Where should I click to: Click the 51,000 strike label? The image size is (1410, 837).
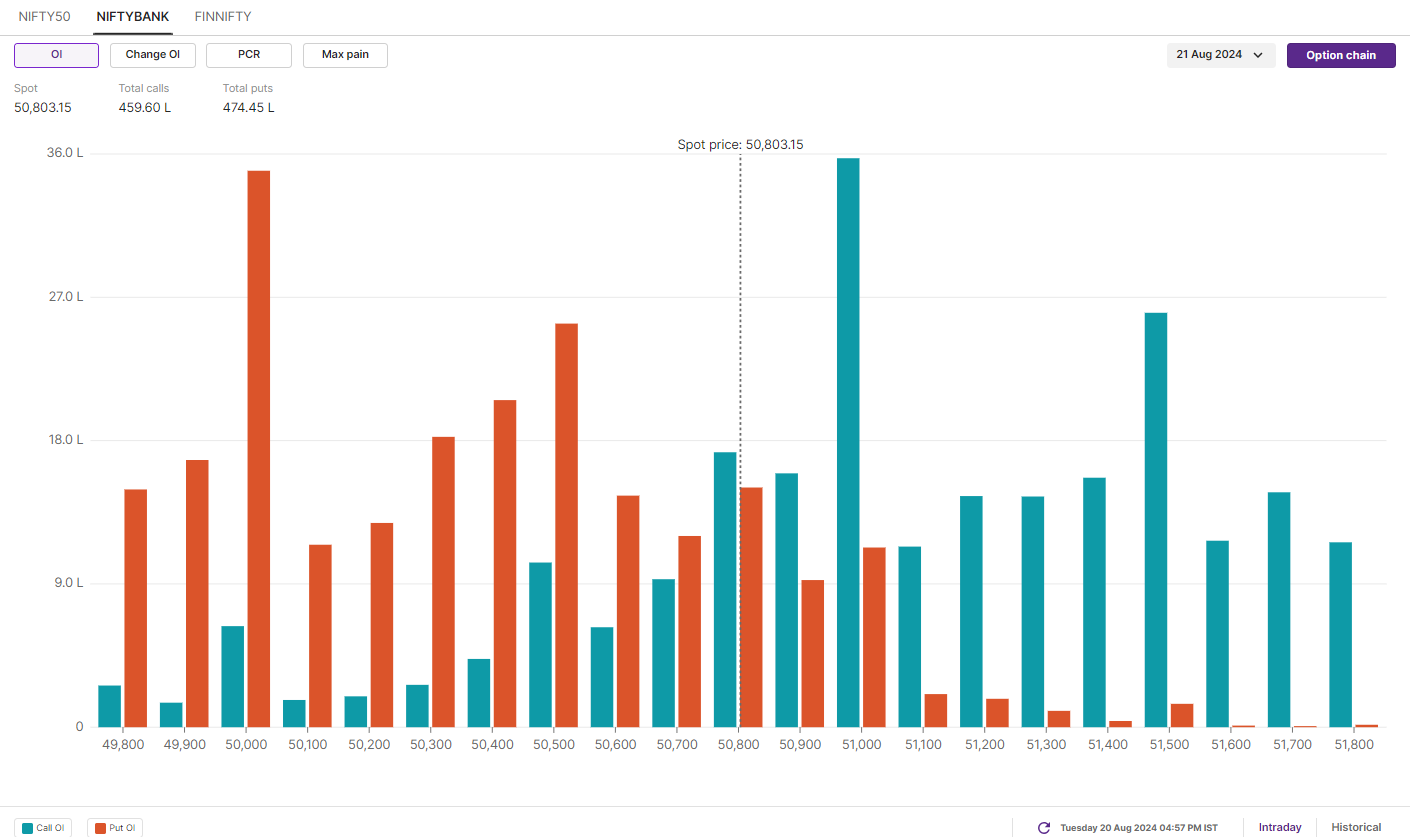861,745
